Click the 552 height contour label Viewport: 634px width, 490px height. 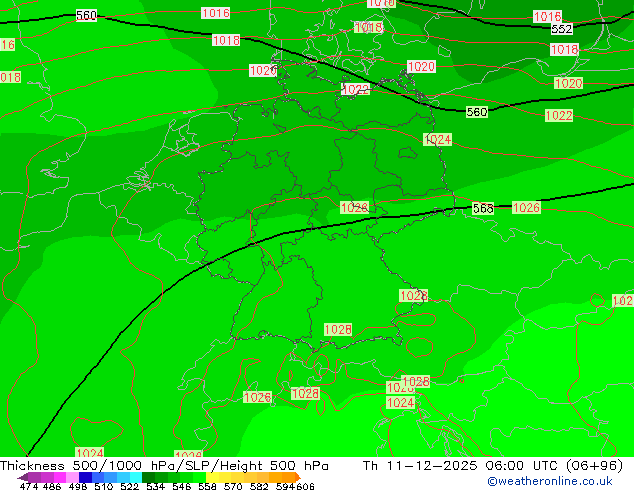(562, 29)
